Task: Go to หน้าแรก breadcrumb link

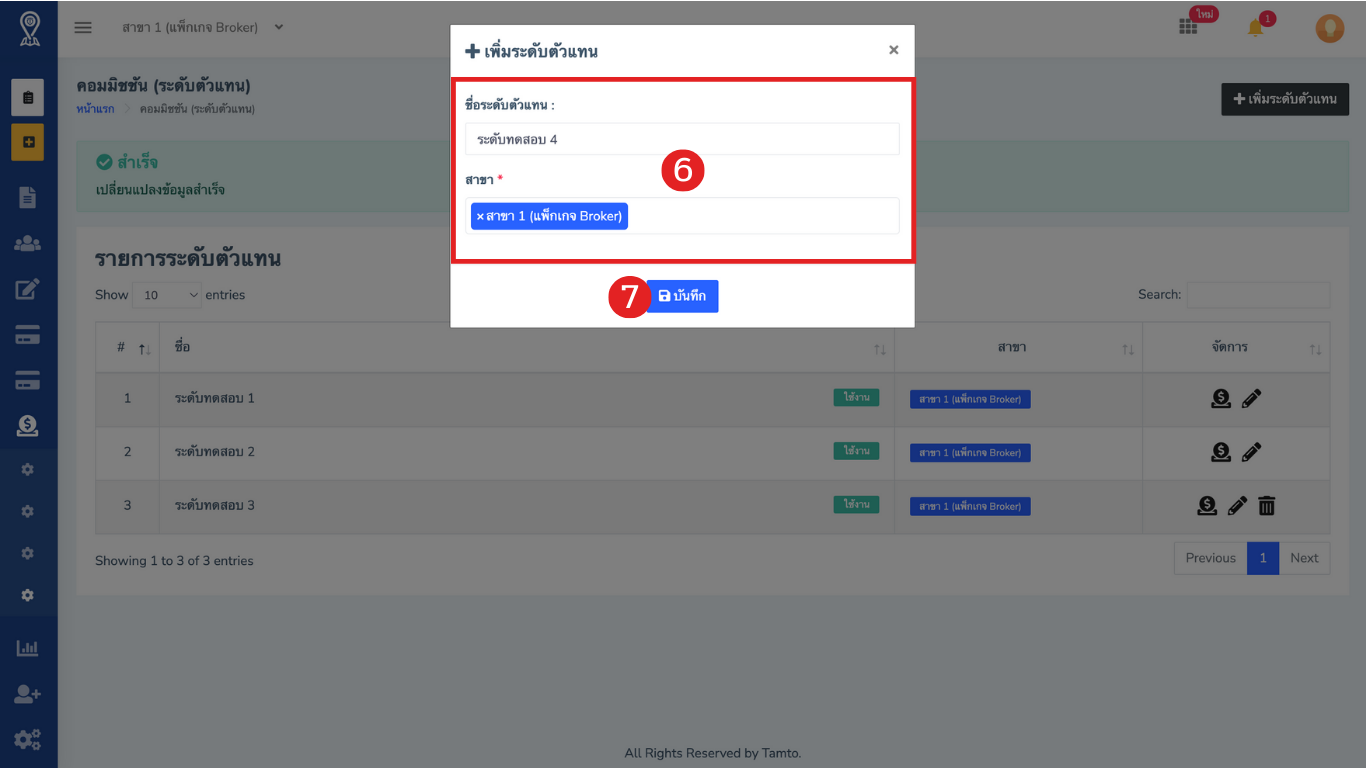Action: [x=95, y=108]
